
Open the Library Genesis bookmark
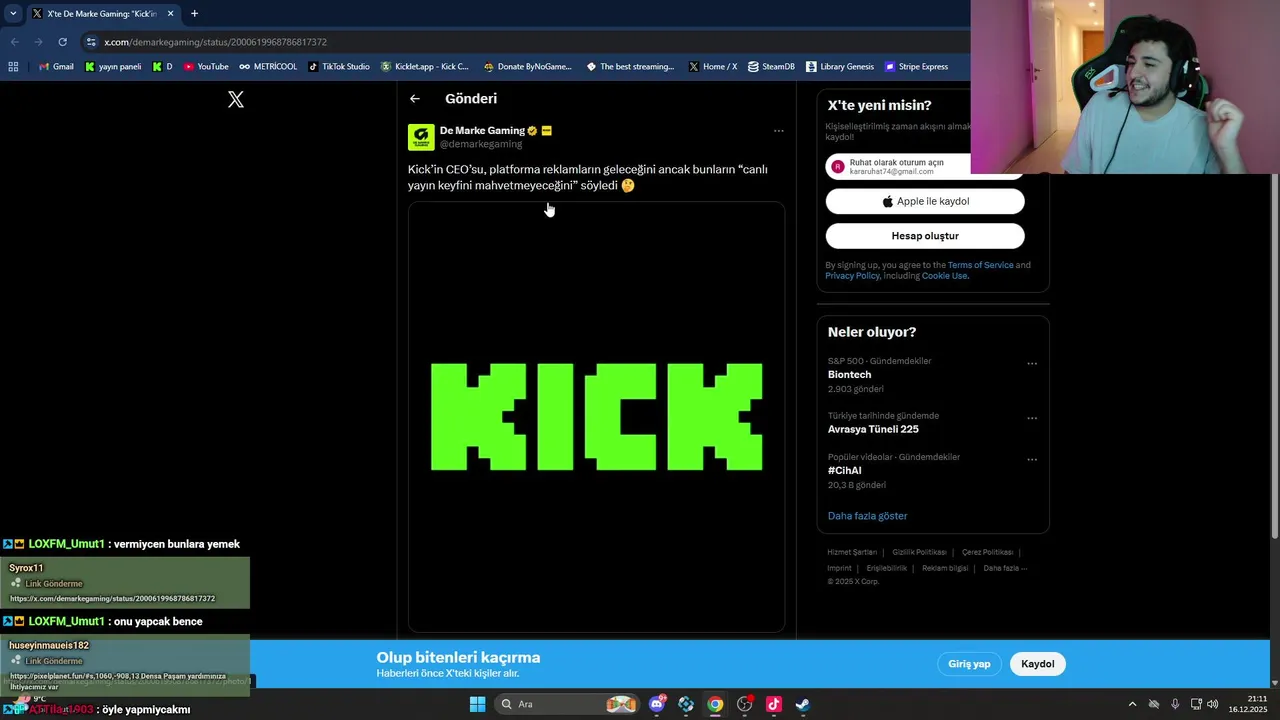[x=839, y=67]
